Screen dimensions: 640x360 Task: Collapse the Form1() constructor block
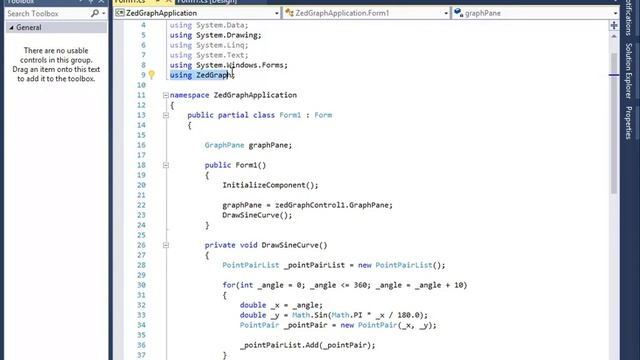tap(166, 165)
